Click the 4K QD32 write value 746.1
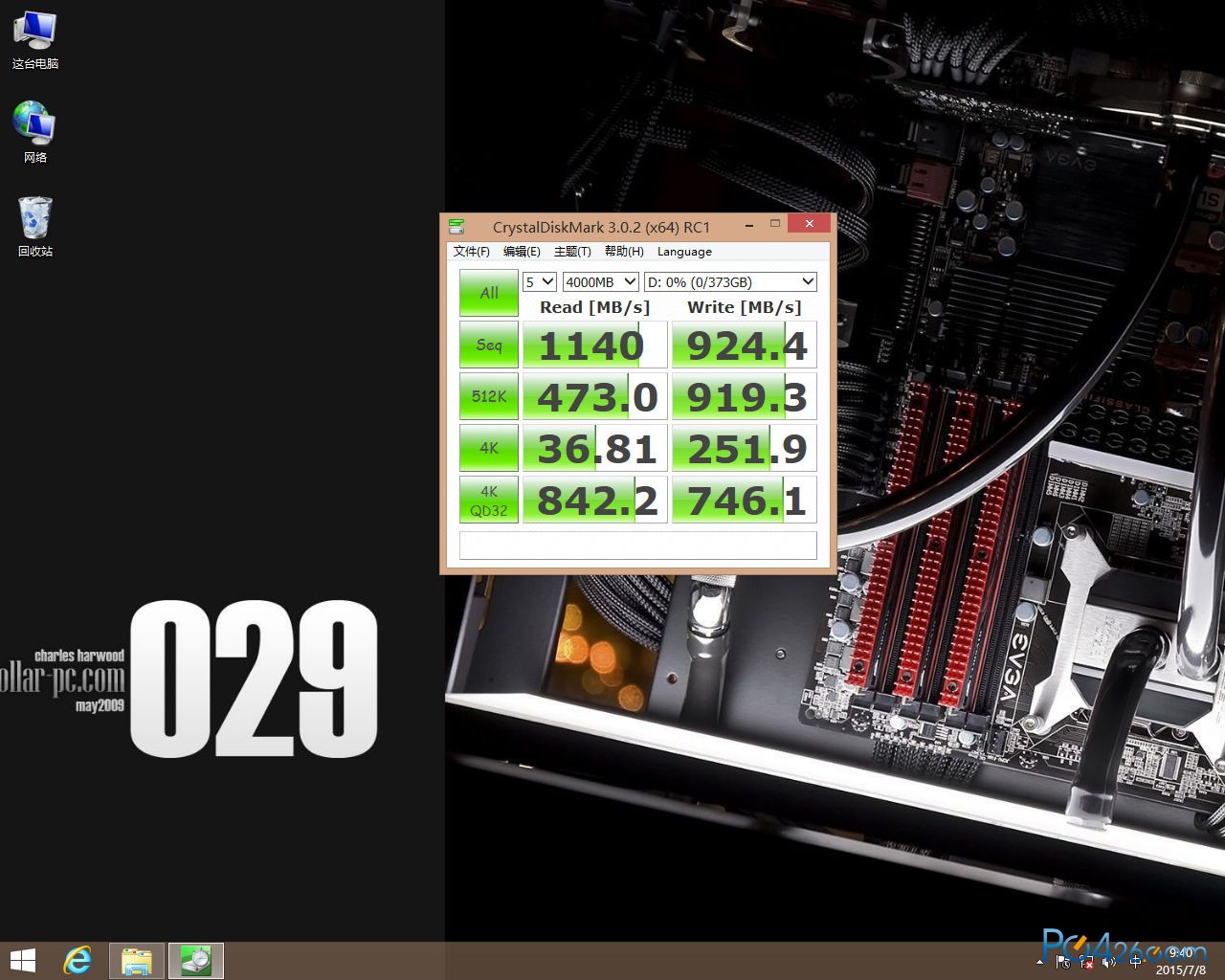Viewport: 1225px width, 980px height. pos(745,500)
